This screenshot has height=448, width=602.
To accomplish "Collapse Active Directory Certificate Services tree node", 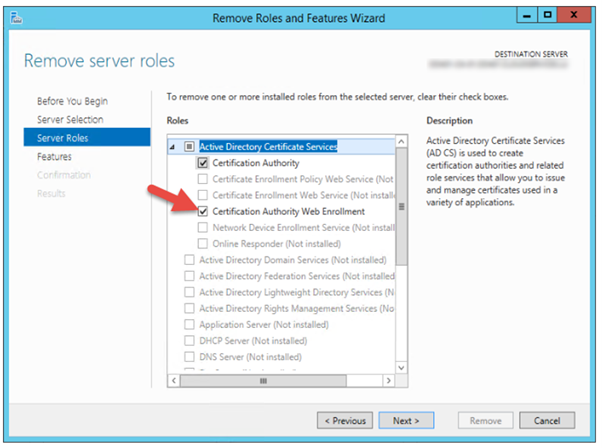I will (172, 147).
